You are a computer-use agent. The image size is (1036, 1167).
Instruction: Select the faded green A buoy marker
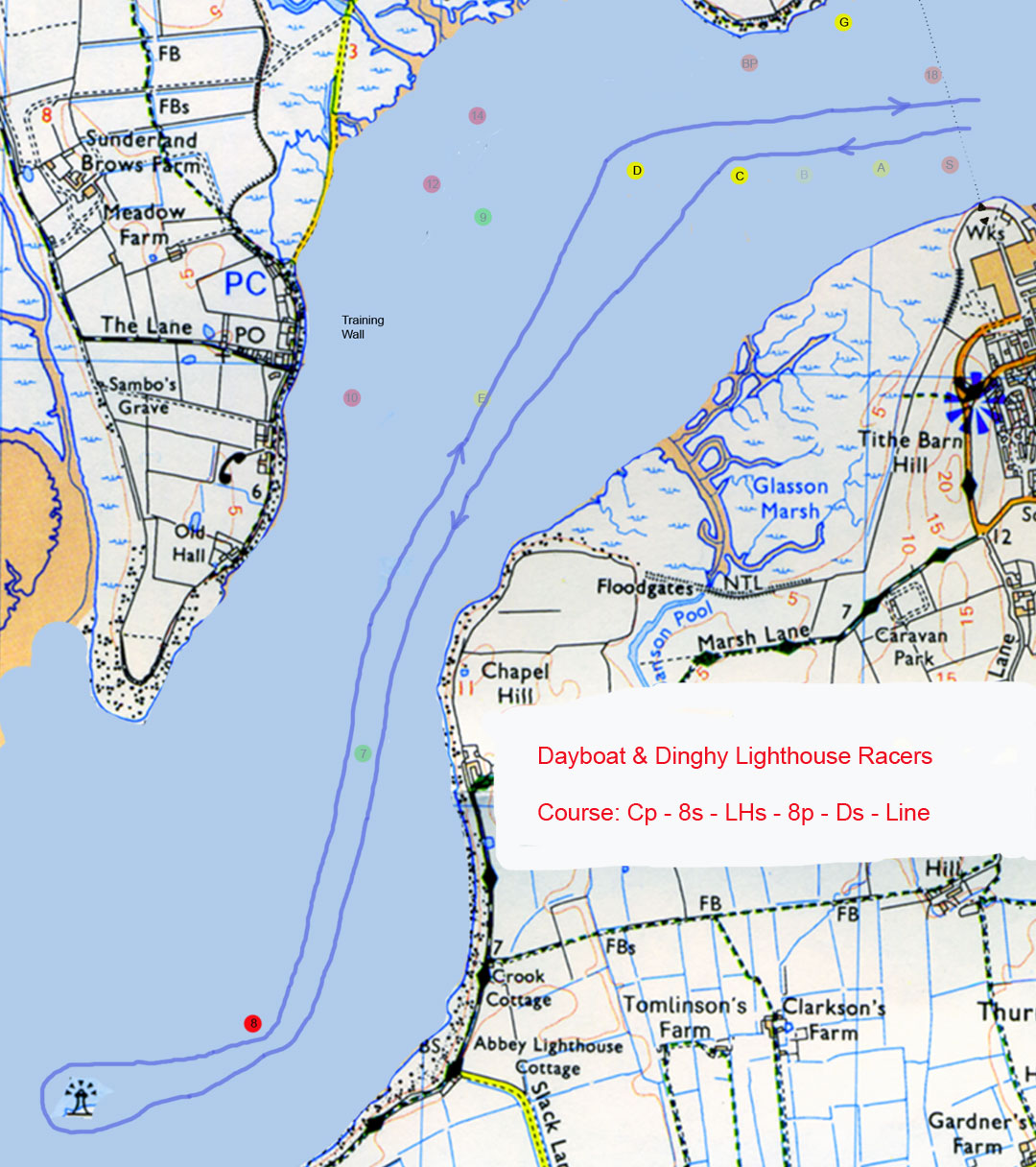[x=881, y=168]
